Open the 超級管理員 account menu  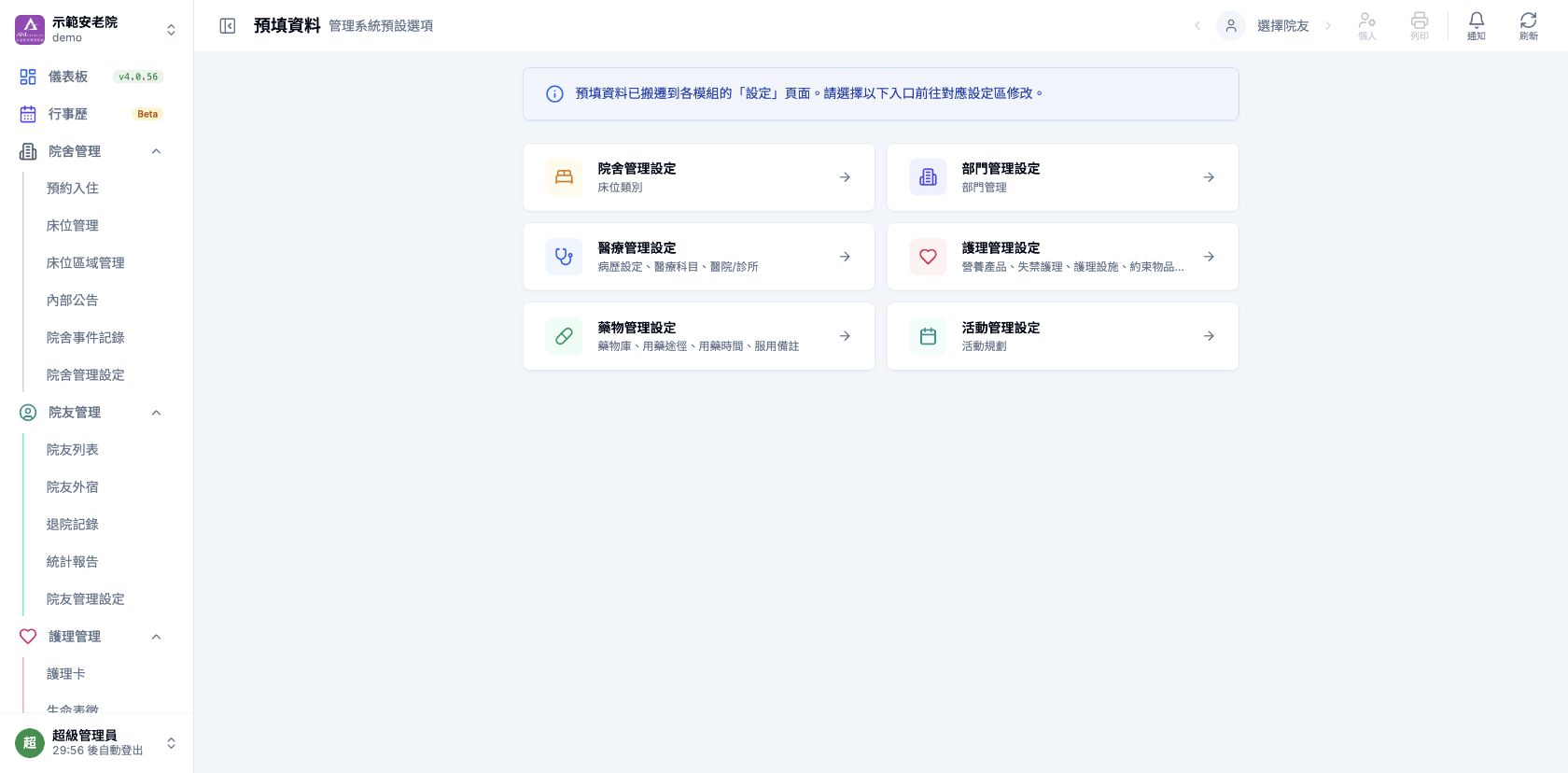point(171,743)
